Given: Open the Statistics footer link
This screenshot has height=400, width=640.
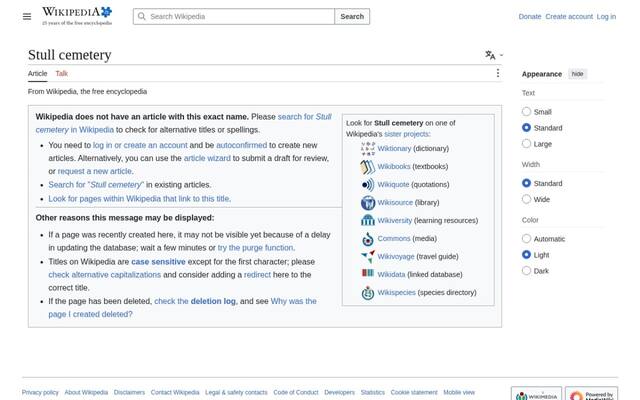Looking at the screenshot, I should (373, 392).
